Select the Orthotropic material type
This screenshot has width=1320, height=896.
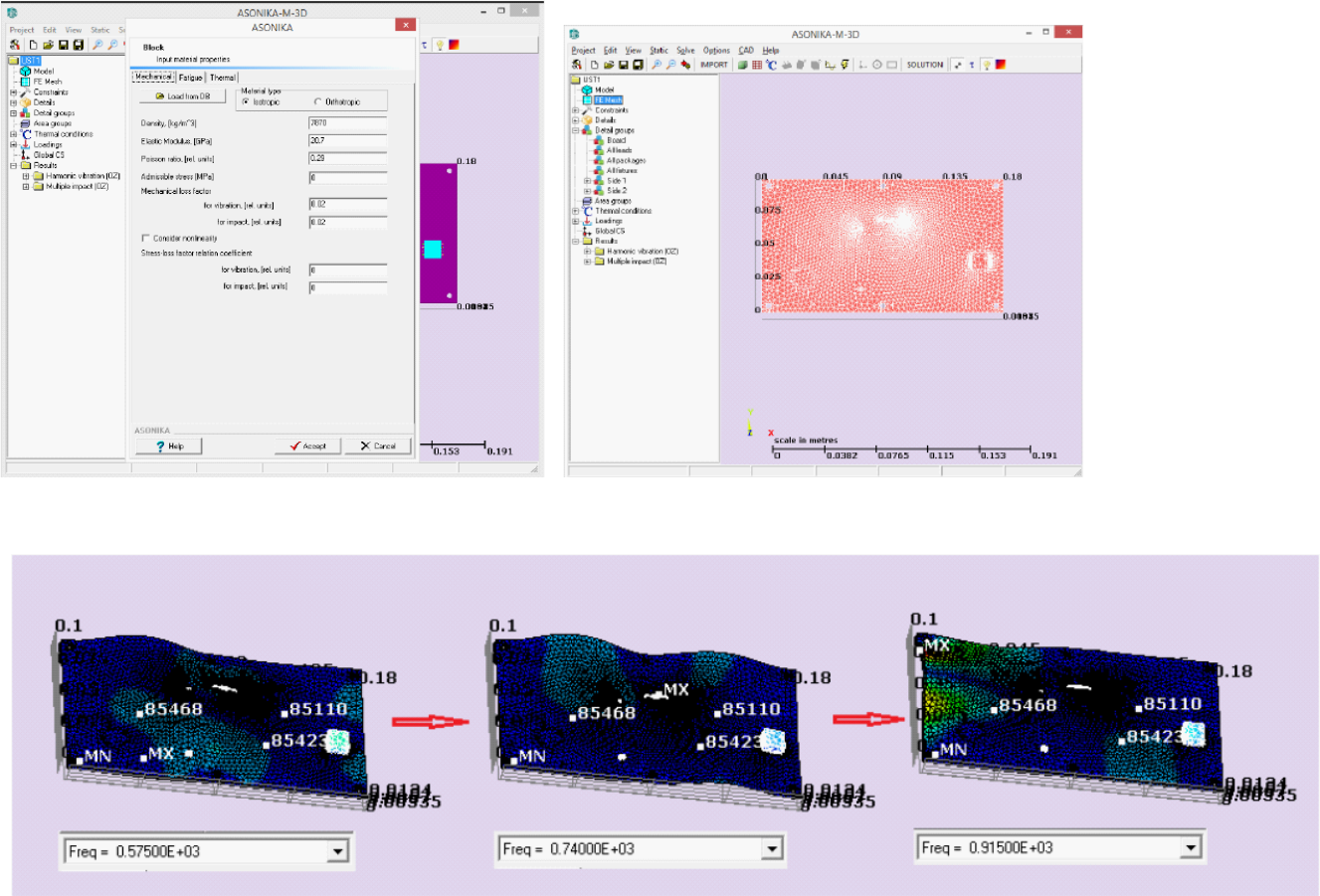[x=318, y=101]
